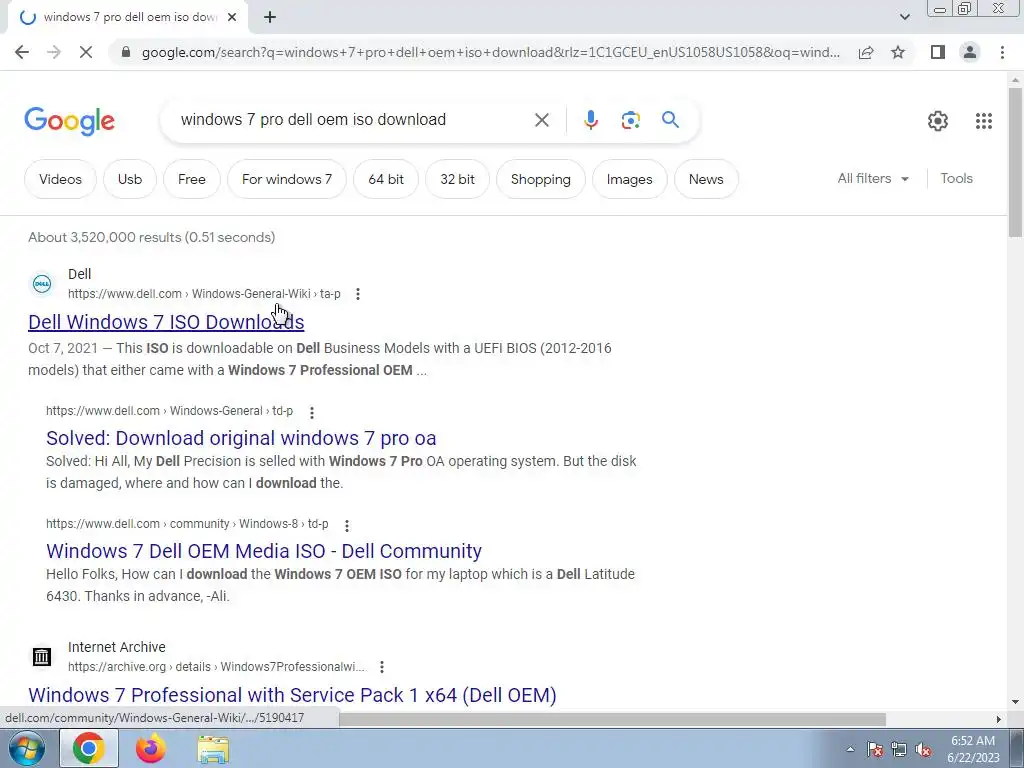Open Windows Explorer from taskbar
The width and height of the screenshot is (1024, 768).
tap(213, 749)
